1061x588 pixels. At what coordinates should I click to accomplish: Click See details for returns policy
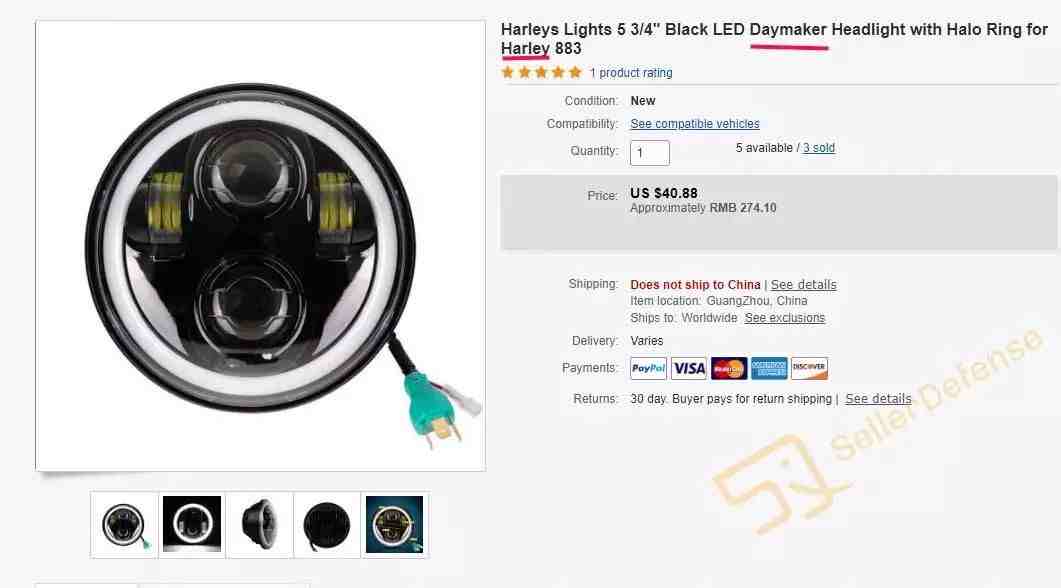click(x=878, y=399)
